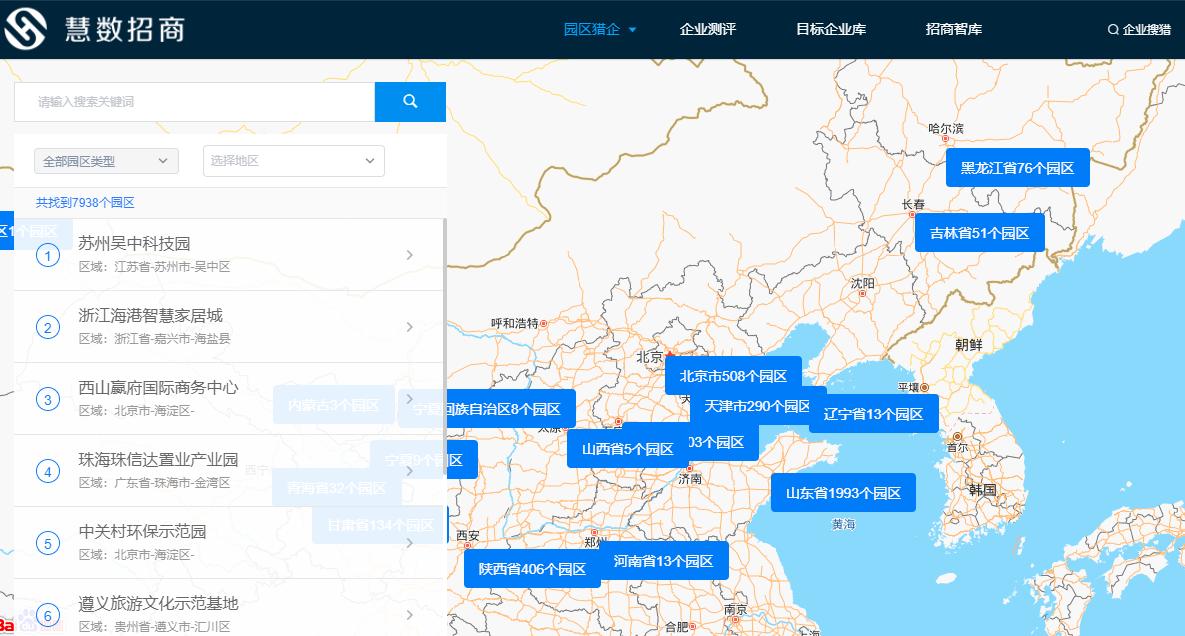Click the 山东省1993个园区 map marker

coord(845,492)
